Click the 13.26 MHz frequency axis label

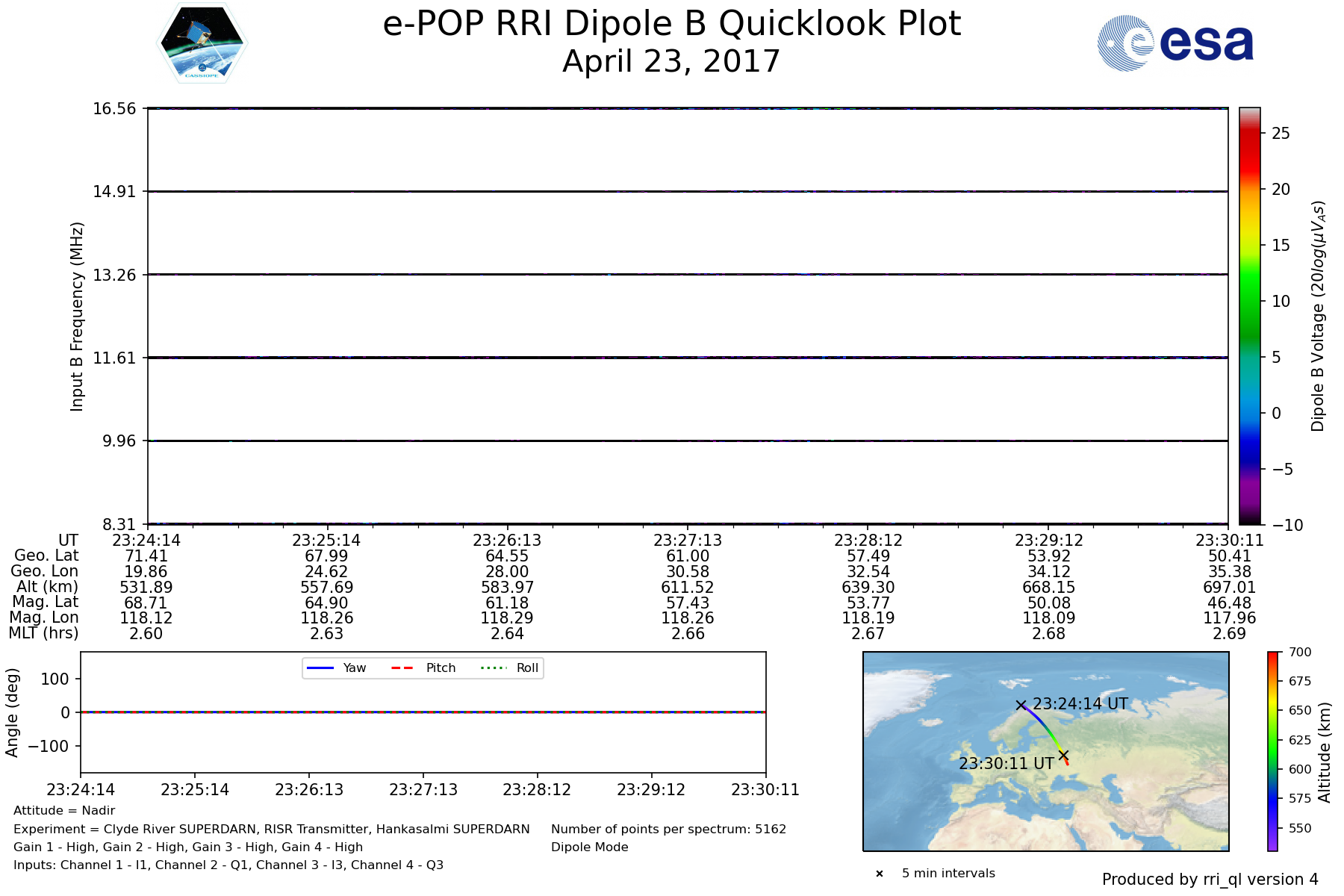(x=114, y=276)
